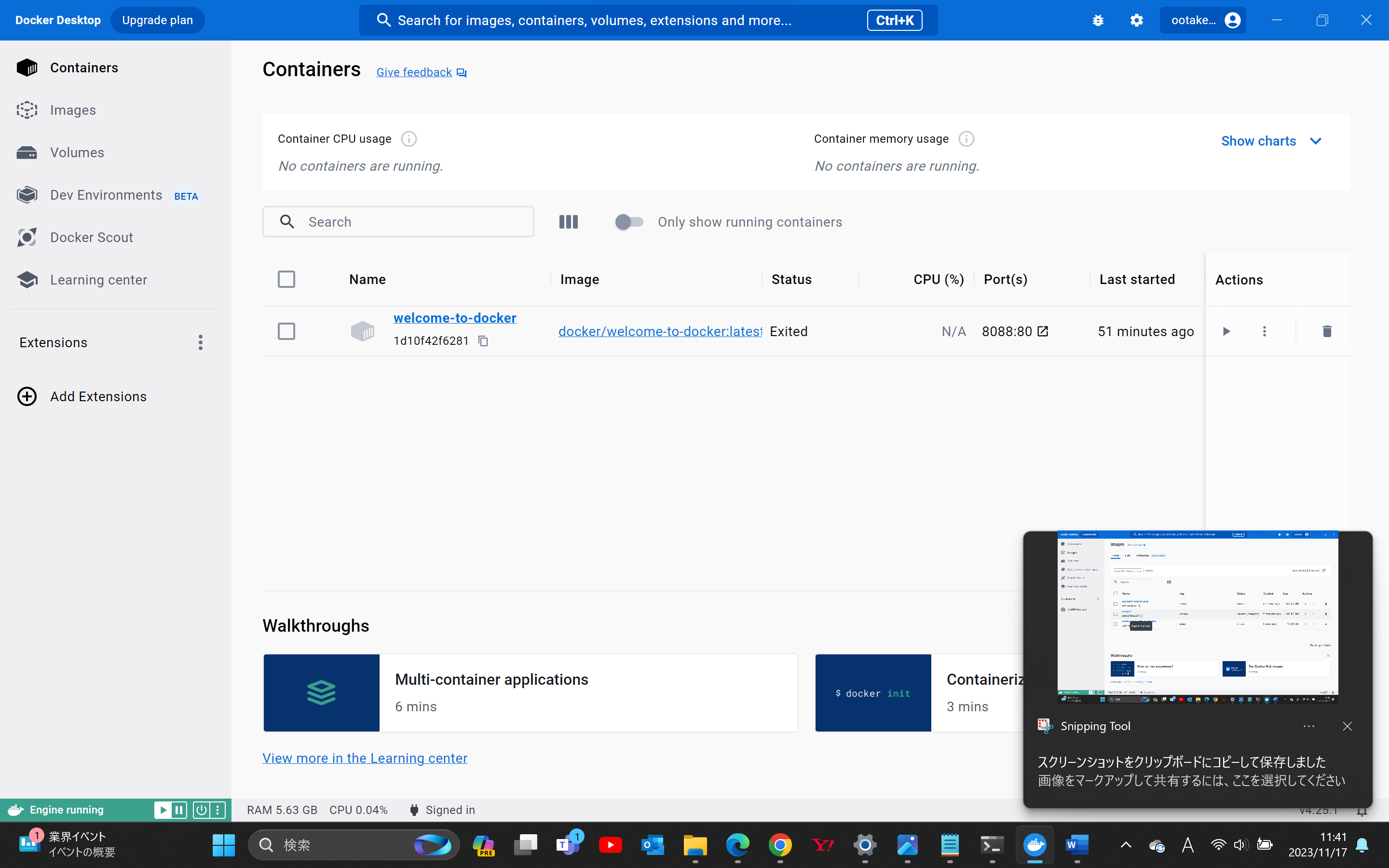Check the select-all containers checkbox
The image size is (1389, 868).
(x=286, y=280)
